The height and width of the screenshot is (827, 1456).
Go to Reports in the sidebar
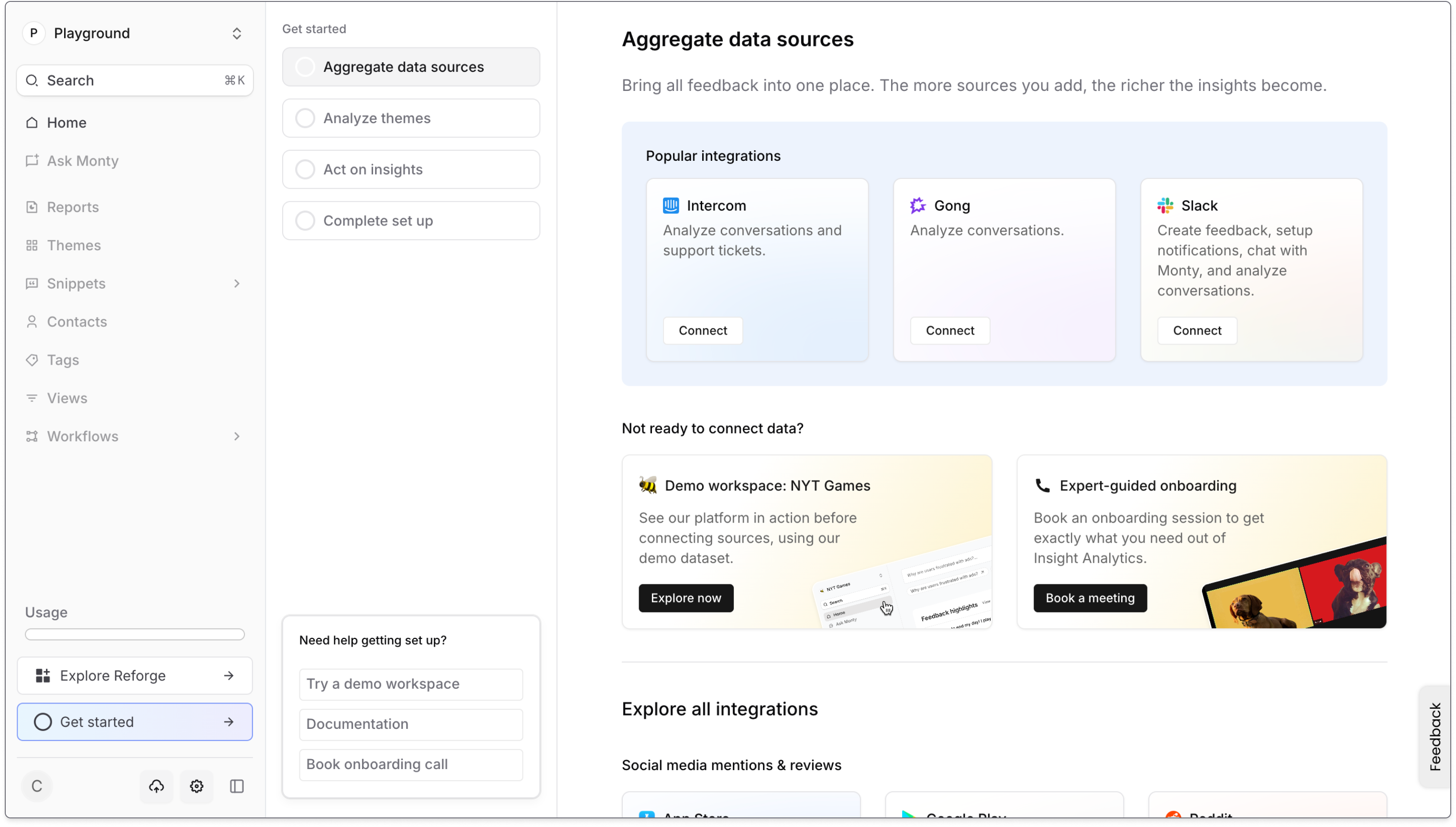click(x=135, y=207)
